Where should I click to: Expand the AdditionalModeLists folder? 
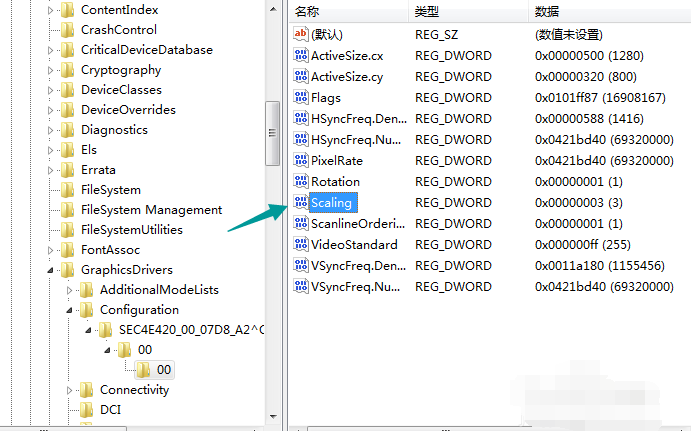point(70,290)
